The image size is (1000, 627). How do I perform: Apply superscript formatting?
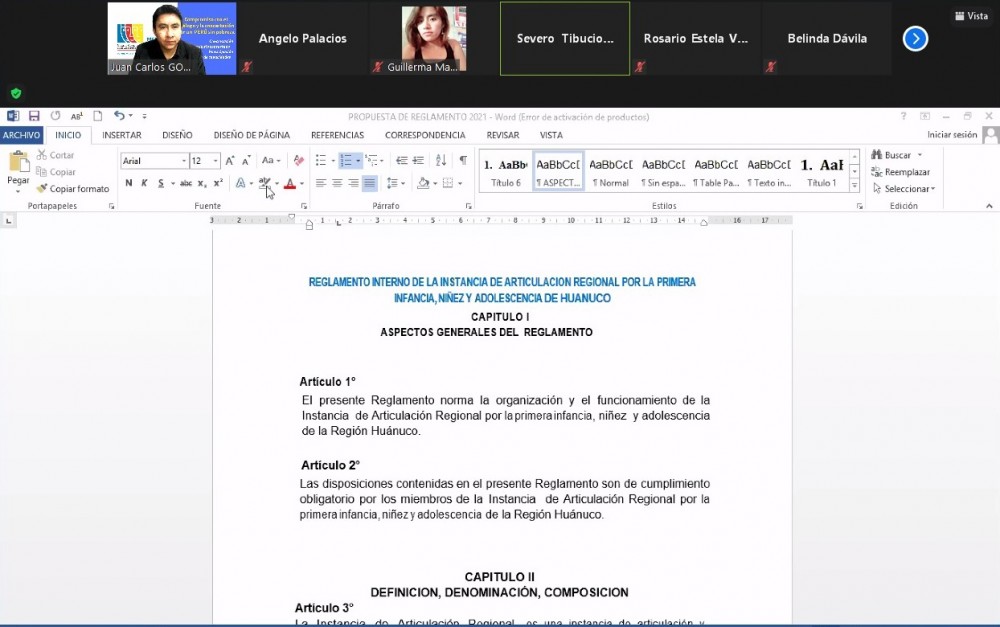point(217,183)
